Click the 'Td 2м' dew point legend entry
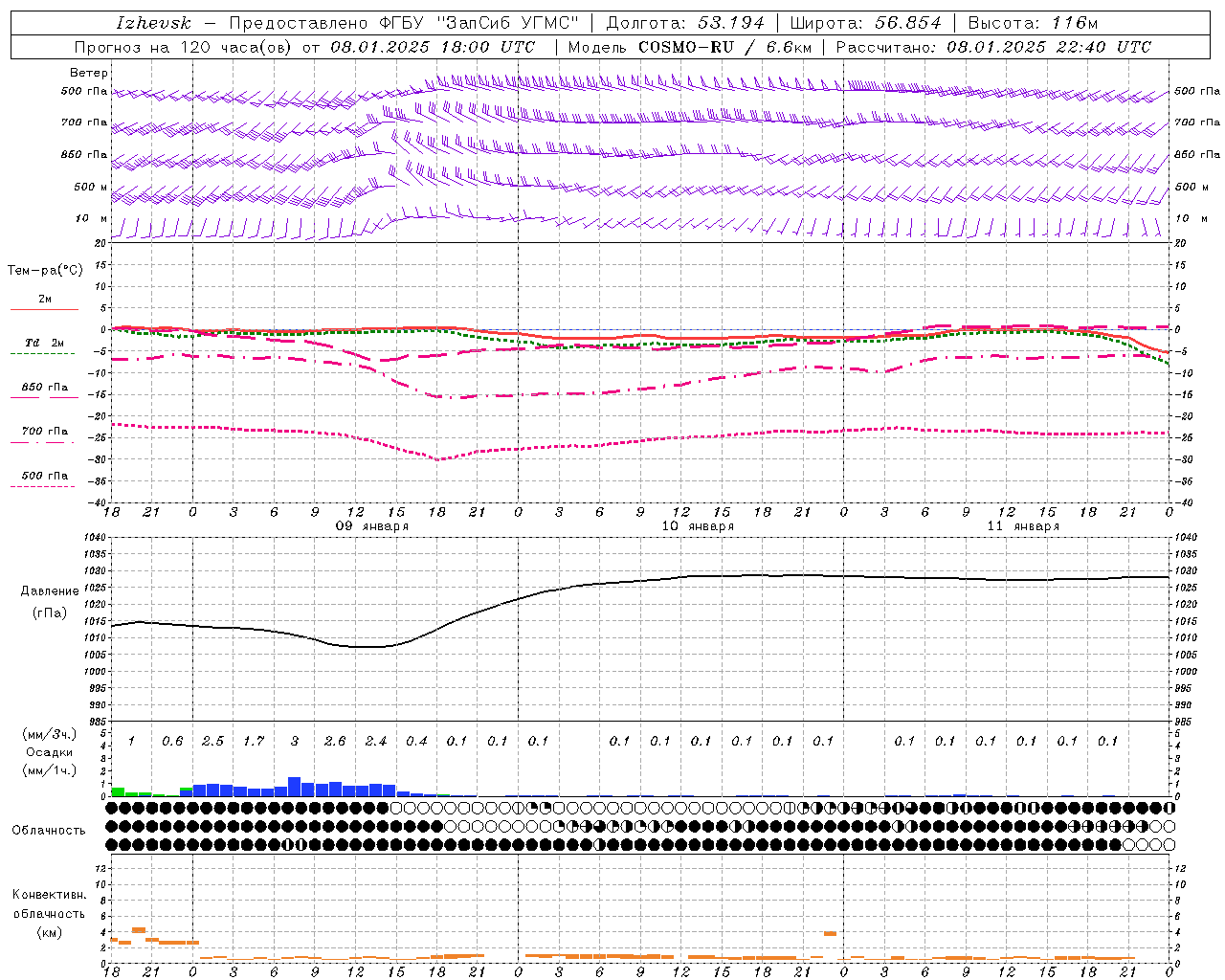Image resolution: width=1225 pixels, height=980 pixels. [45, 343]
